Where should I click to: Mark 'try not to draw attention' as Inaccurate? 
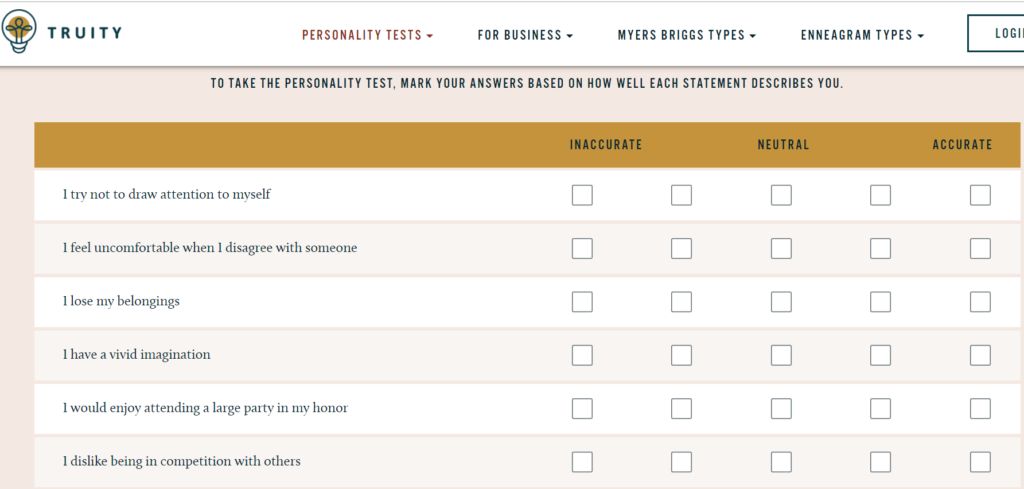582,195
